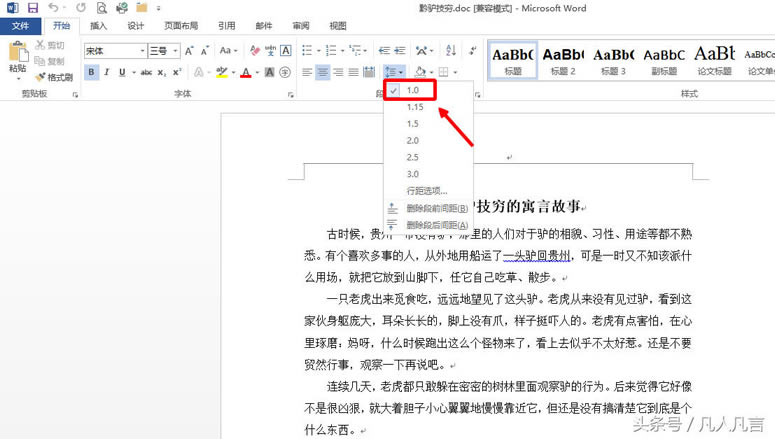775x439 pixels.
Task: Toggle center paragraph alignment
Action: click(323, 72)
